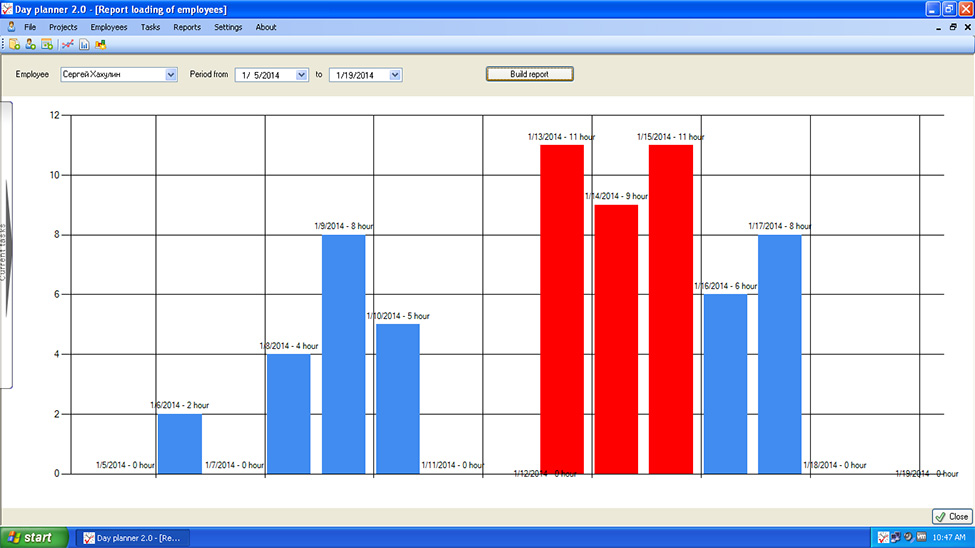Click the add task calendar toolbar icon
Viewport: 975px width, 548px height.
click(47, 45)
